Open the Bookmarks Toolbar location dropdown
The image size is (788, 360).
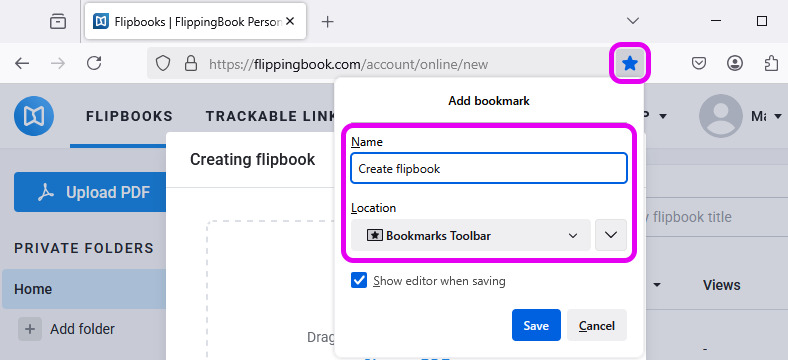pyautogui.click(x=471, y=235)
